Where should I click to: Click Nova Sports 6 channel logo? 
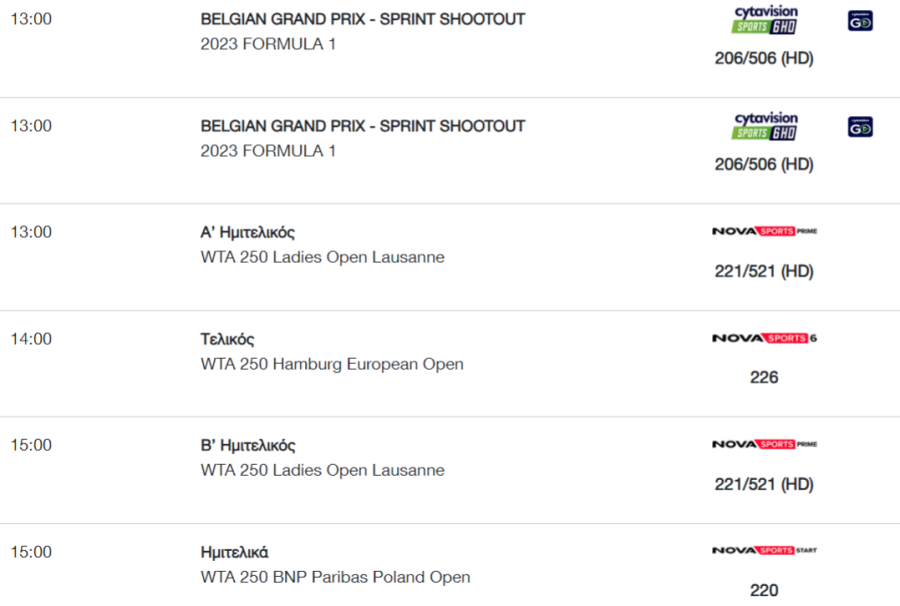(x=765, y=338)
